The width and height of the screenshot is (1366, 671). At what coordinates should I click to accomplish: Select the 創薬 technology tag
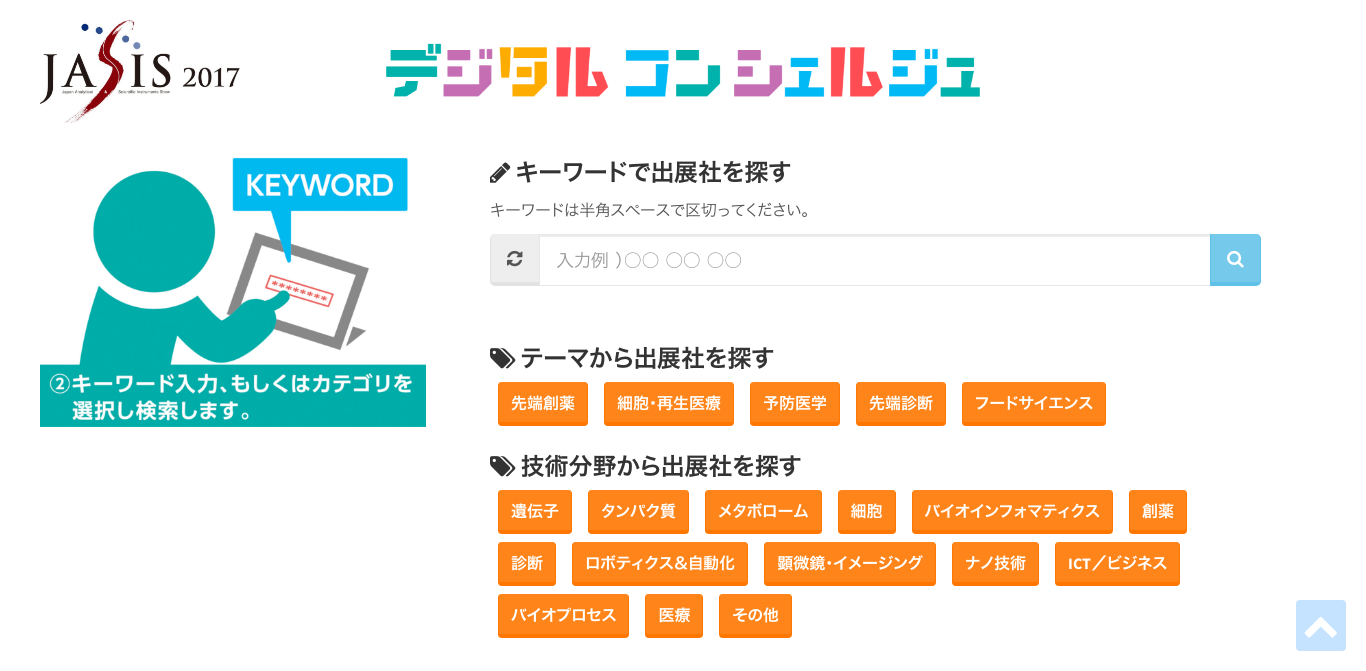(1158, 512)
